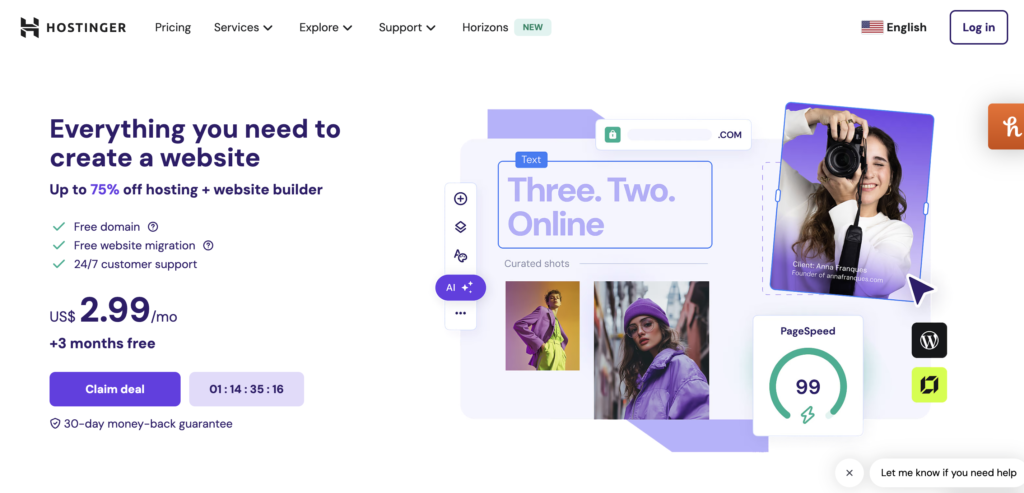The image size is (1024, 493).
Task: Click the Log in button
Action: (978, 27)
